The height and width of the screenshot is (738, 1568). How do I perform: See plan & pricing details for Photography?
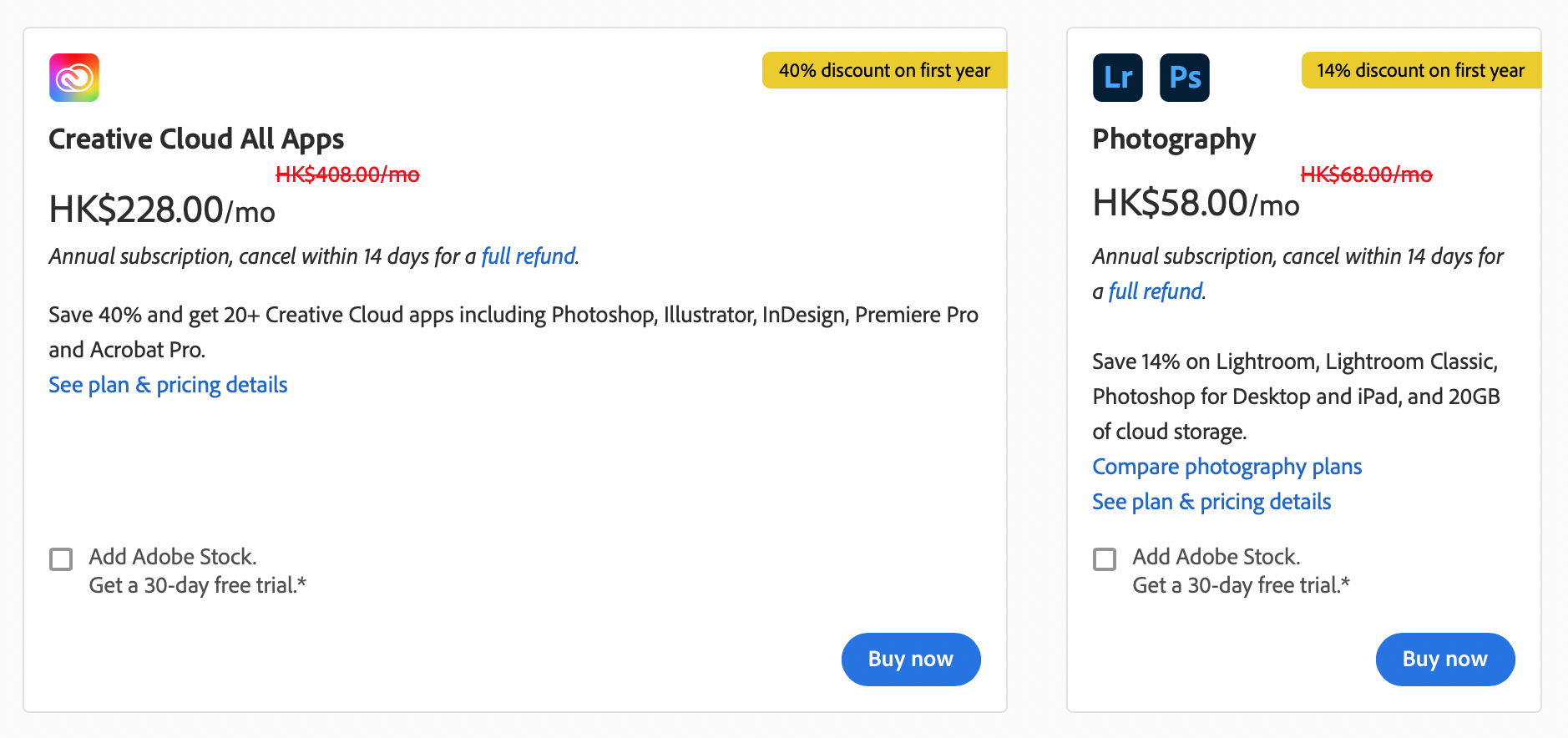click(x=1211, y=502)
